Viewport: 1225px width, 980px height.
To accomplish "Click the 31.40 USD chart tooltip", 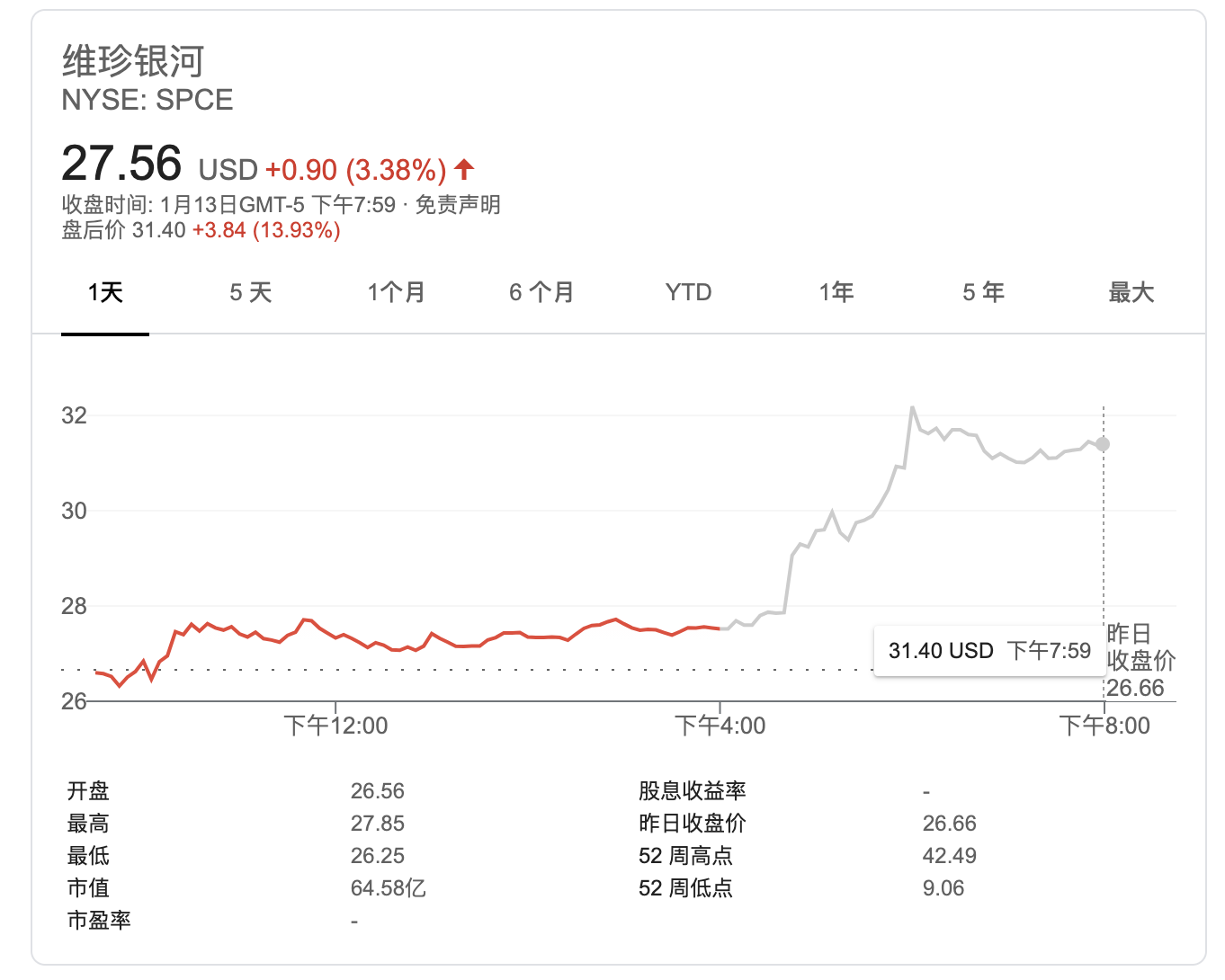I will coord(988,651).
